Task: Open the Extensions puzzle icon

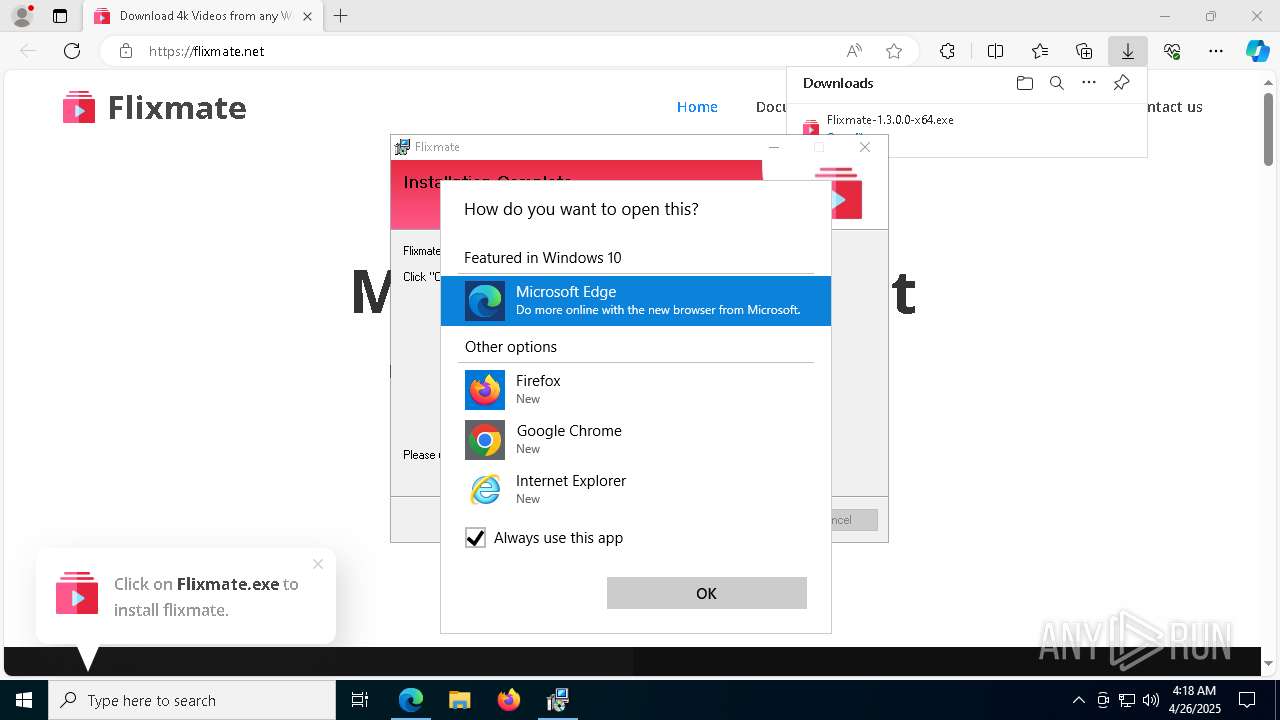Action: point(947,51)
